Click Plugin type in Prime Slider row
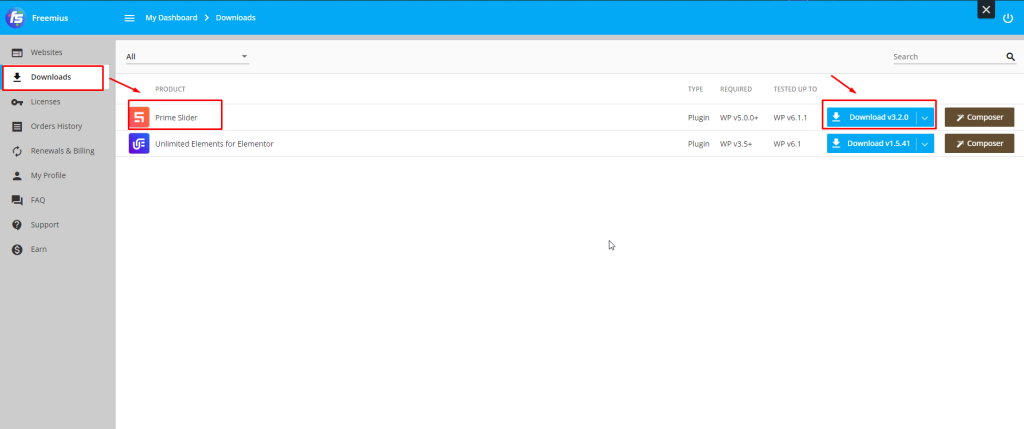 coord(699,118)
